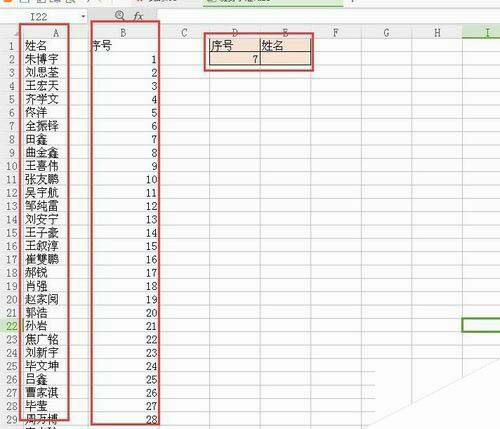Select the name 郝锐
The width and height of the screenshot is (500, 429).
click(x=36, y=272)
